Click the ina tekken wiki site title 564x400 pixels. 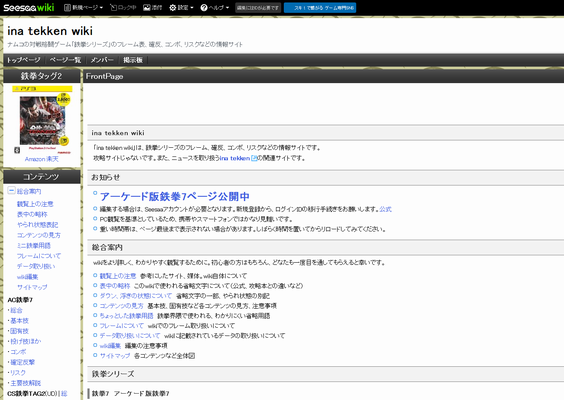[x=50, y=31]
